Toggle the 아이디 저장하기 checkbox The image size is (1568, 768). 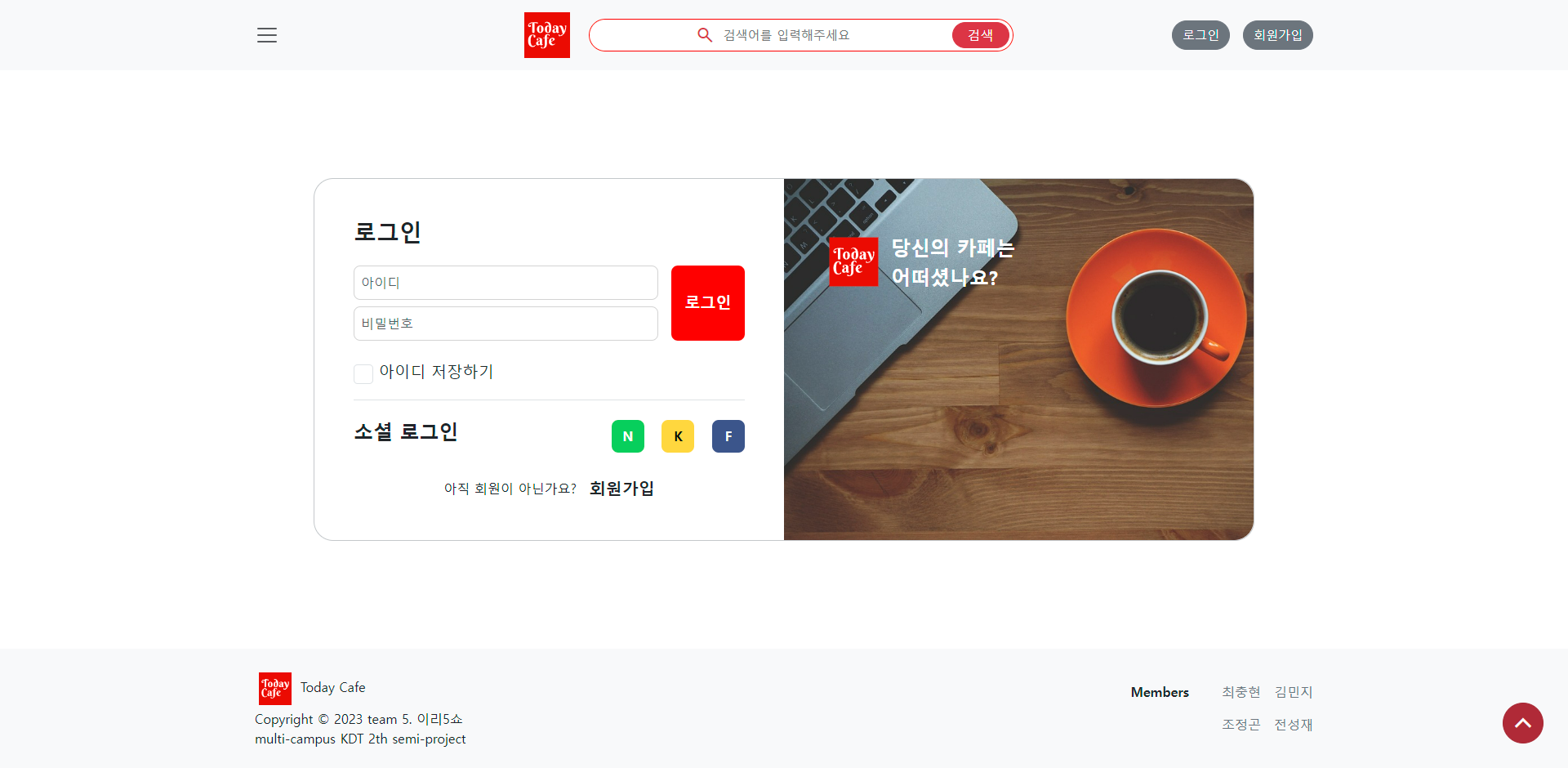pos(363,374)
